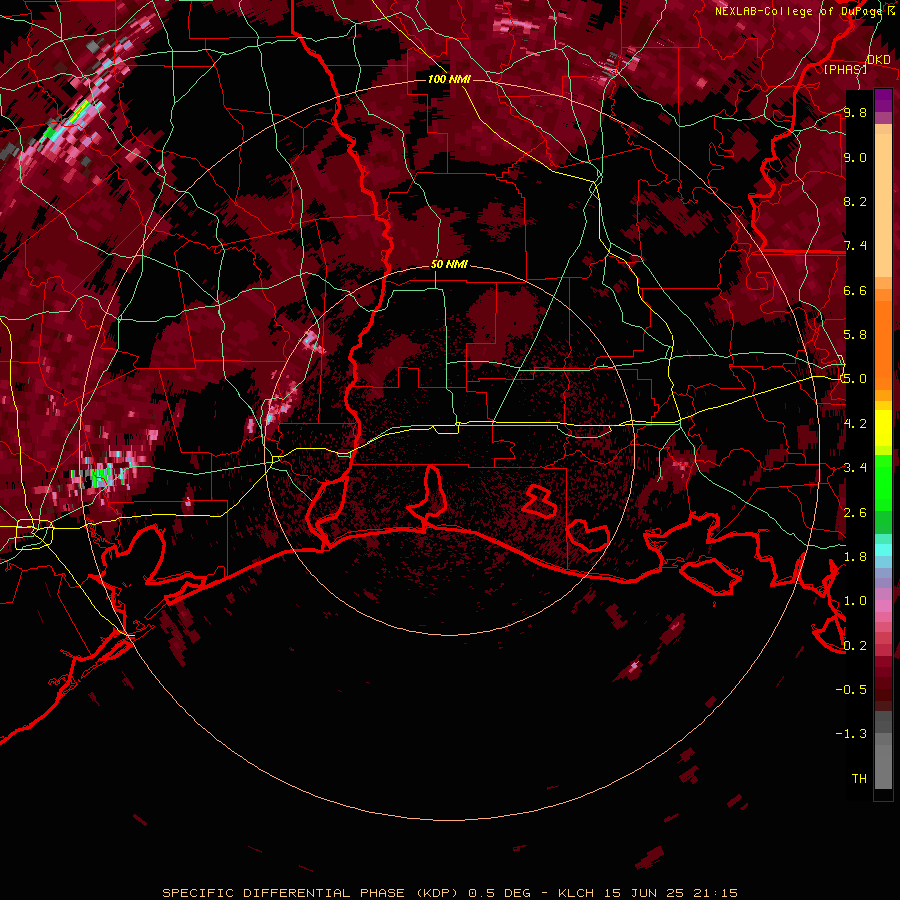Click the 100 NMI range ring label
The height and width of the screenshot is (900, 900).
point(449,79)
